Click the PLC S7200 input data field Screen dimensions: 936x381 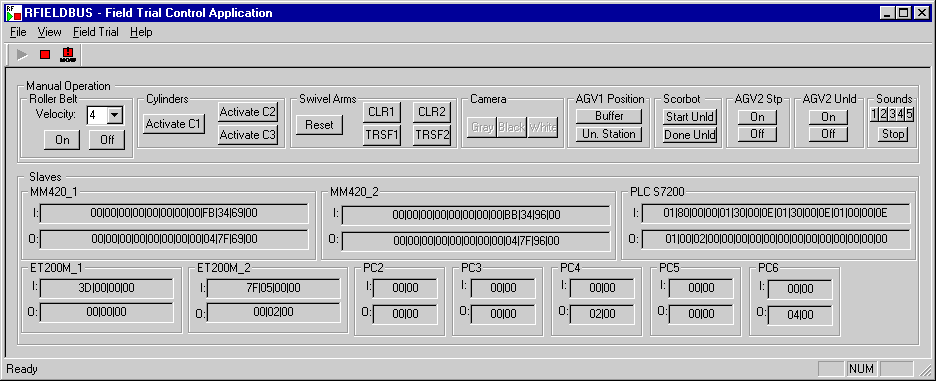(x=776, y=213)
